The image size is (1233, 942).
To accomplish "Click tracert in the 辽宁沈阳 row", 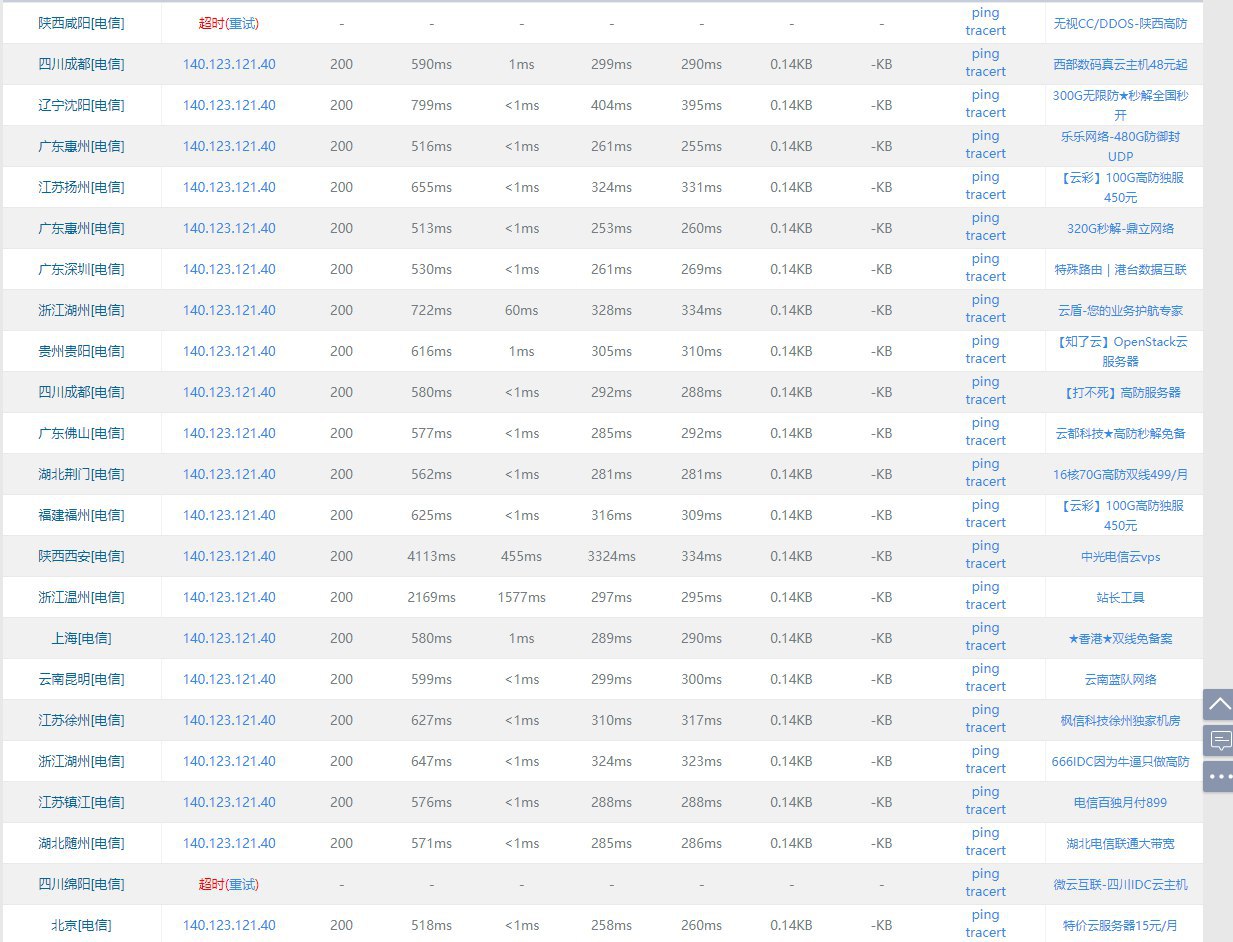I will [x=985, y=113].
